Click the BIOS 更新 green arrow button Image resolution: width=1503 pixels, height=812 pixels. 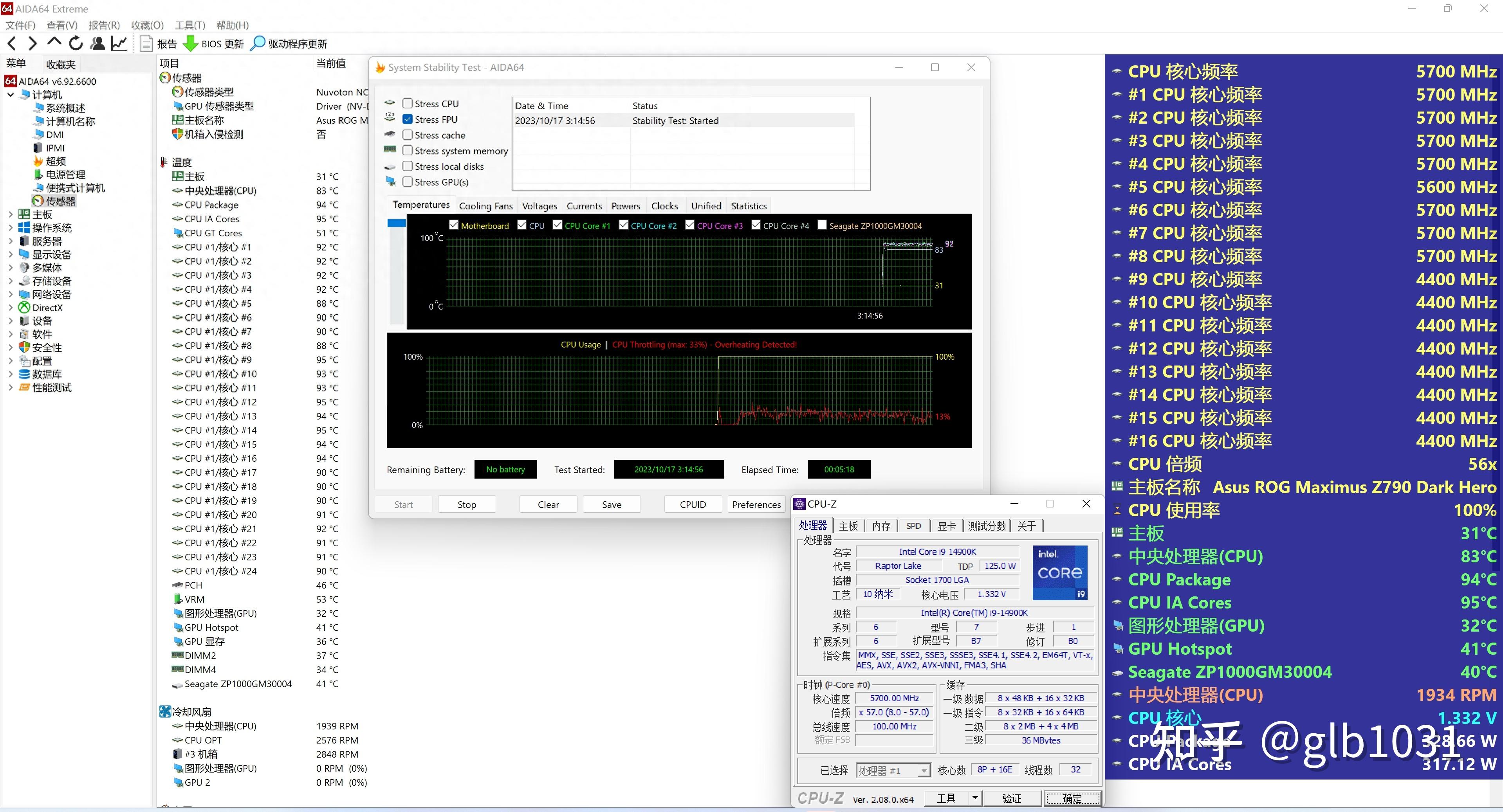pyautogui.click(x=191, y=44)
